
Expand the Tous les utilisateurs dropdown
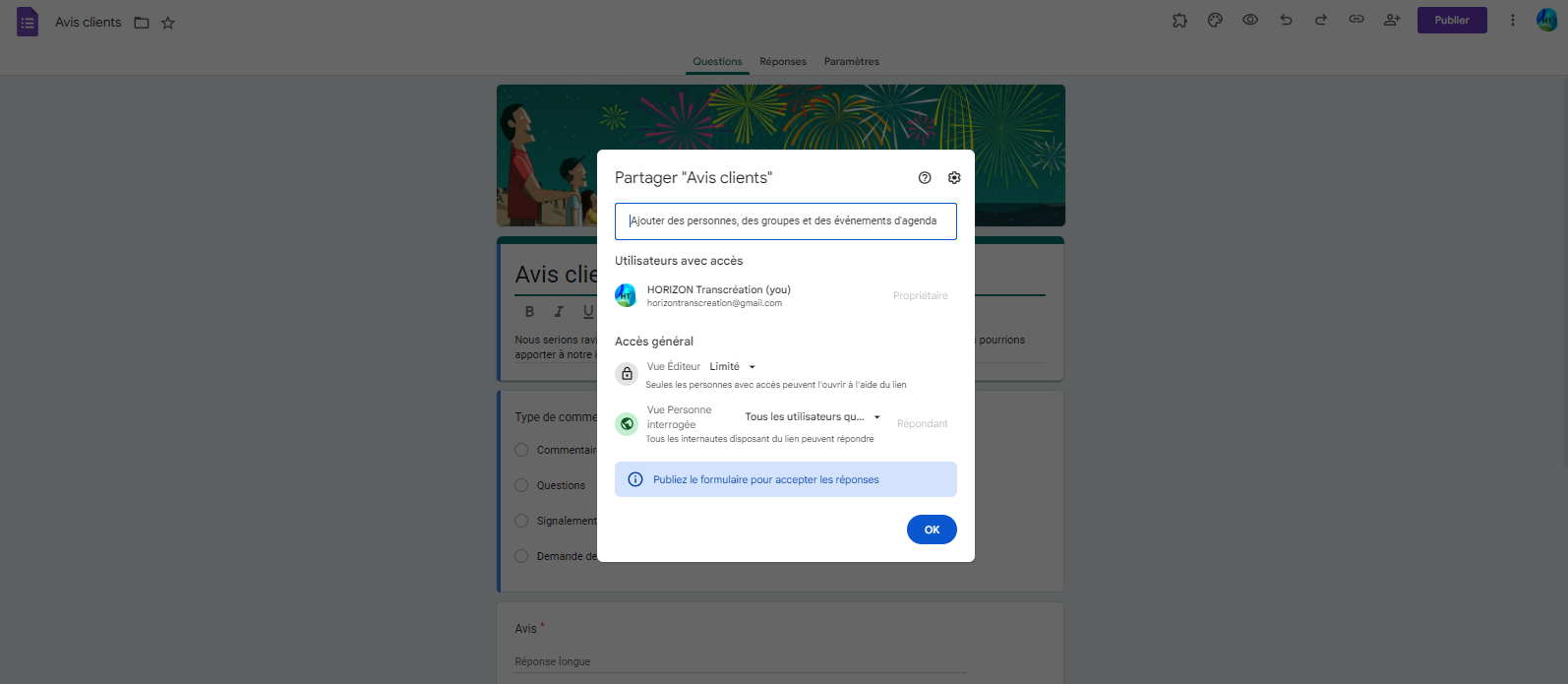pyautogui.click(x=813, y=417)
